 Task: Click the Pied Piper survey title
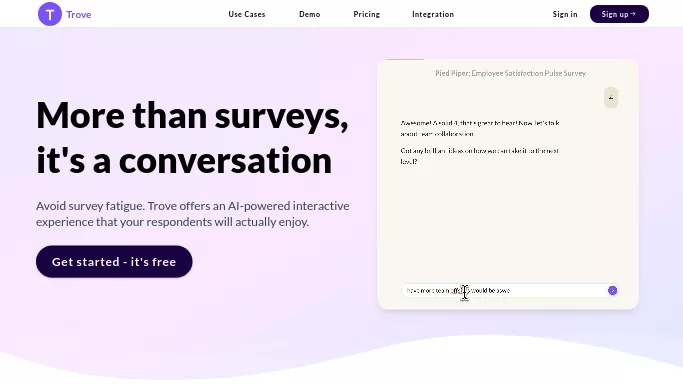coord(511,73)
